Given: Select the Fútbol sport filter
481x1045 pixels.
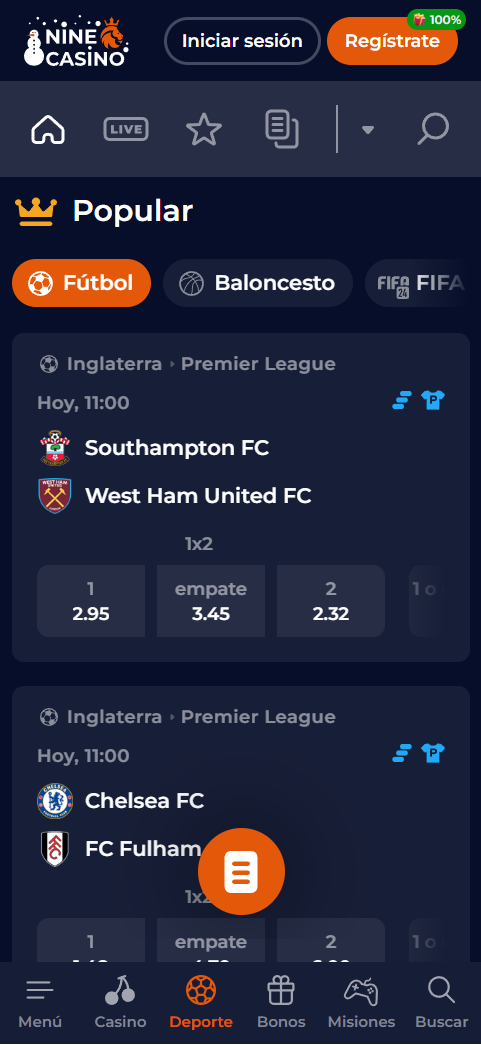Looking at the screenshot, I should [x=81, y=283].
